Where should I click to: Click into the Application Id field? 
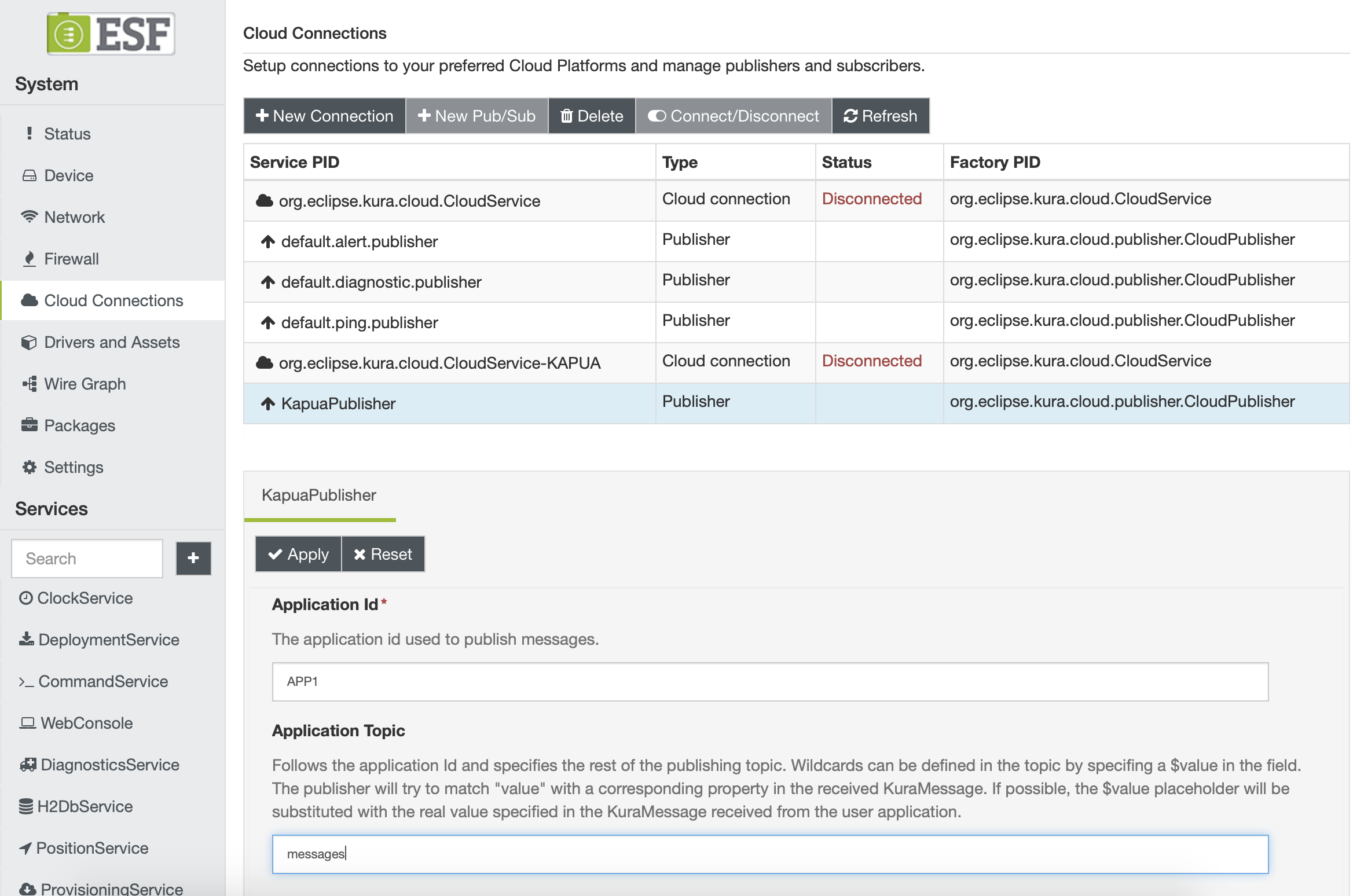click(770, 682)
